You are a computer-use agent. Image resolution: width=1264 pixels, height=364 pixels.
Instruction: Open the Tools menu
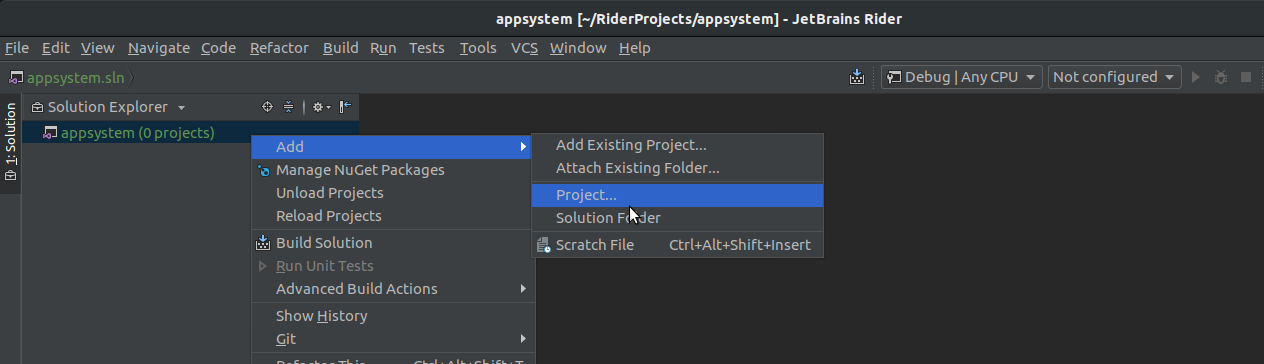478,48
